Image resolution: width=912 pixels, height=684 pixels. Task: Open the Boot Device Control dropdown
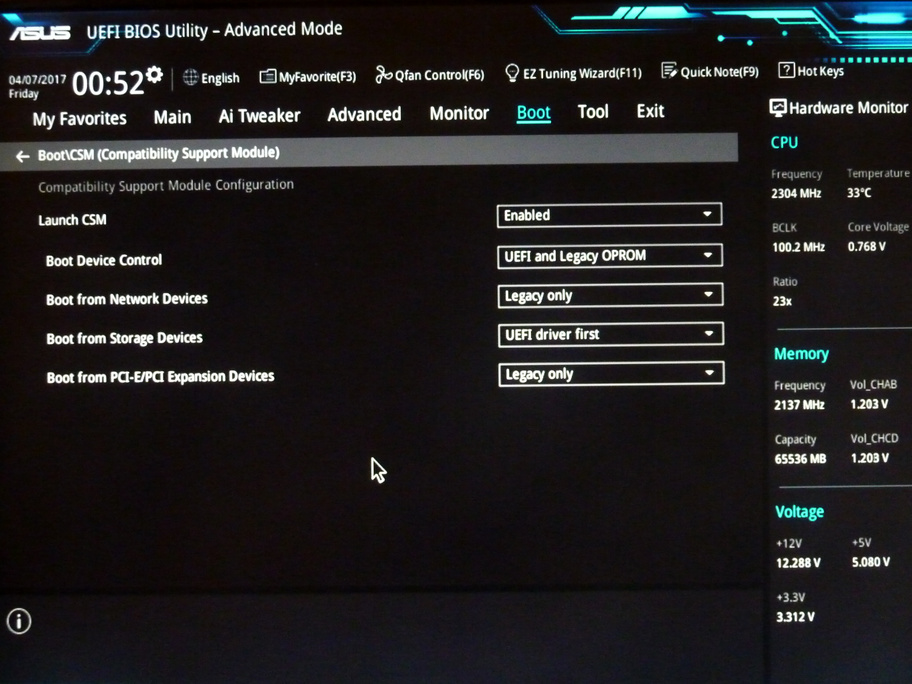610,255
